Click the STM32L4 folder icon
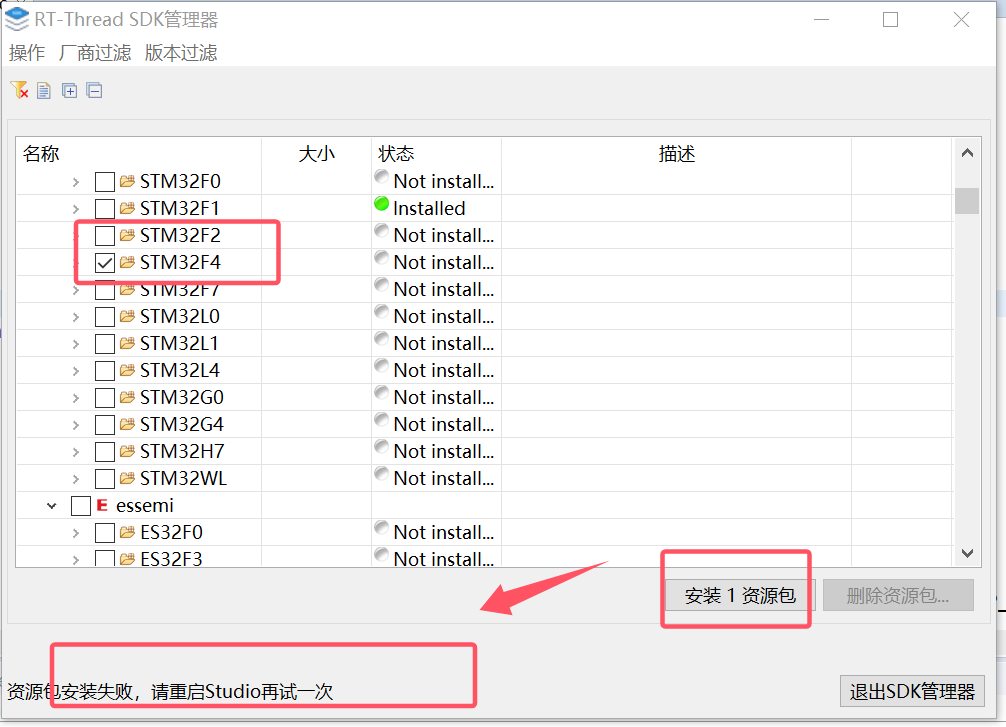This screenshot has width=1006, height=727. click(x=127, y=370)
